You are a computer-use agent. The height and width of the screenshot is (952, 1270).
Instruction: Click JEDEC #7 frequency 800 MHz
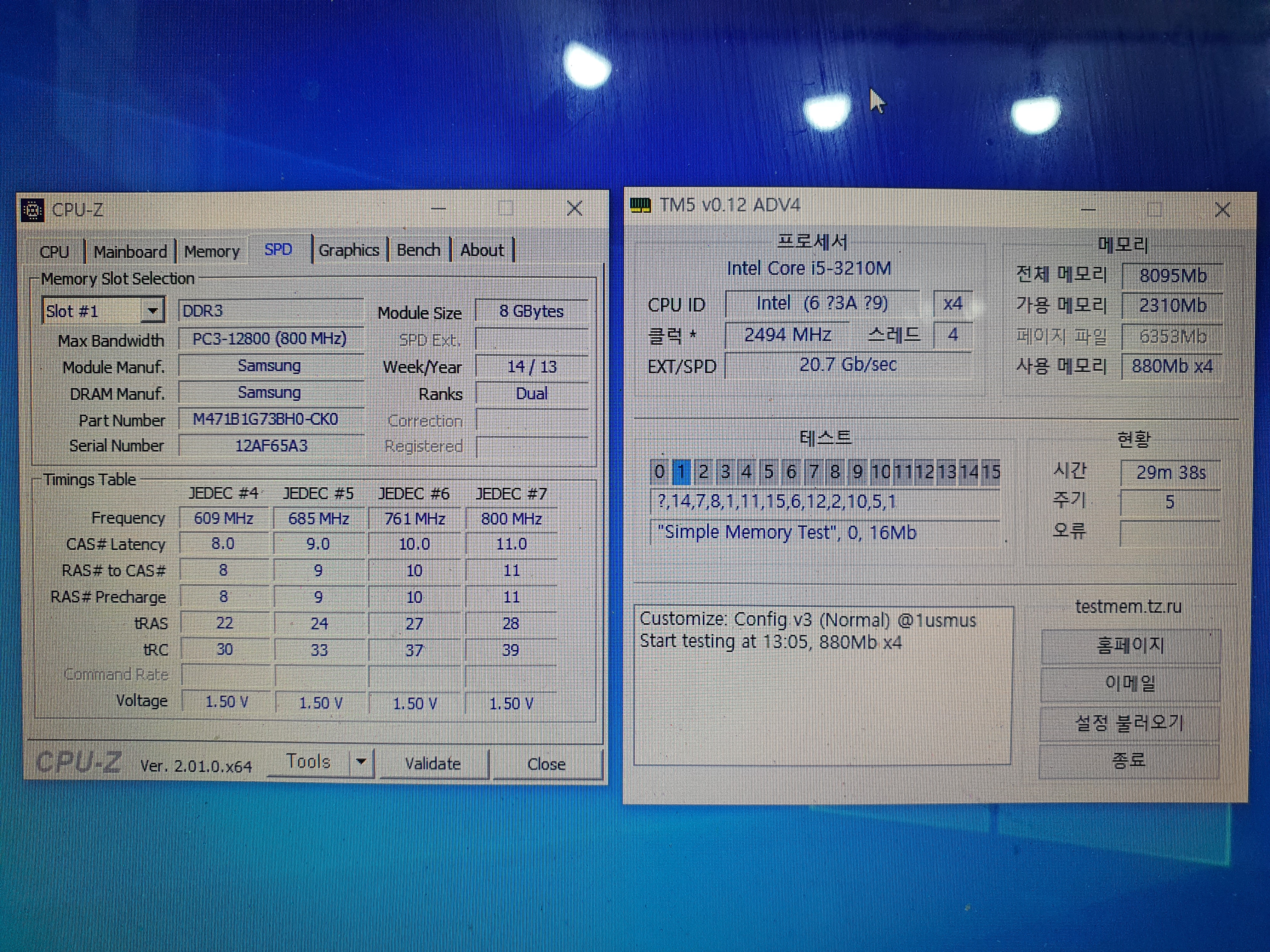click(511, 519)
